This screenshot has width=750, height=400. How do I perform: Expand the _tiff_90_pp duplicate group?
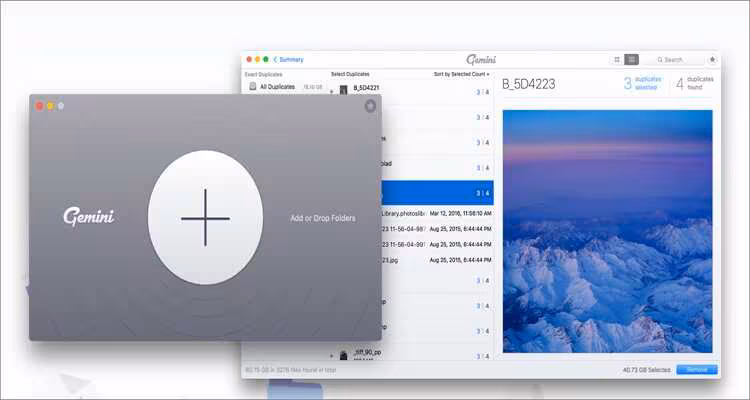point(332,356)
